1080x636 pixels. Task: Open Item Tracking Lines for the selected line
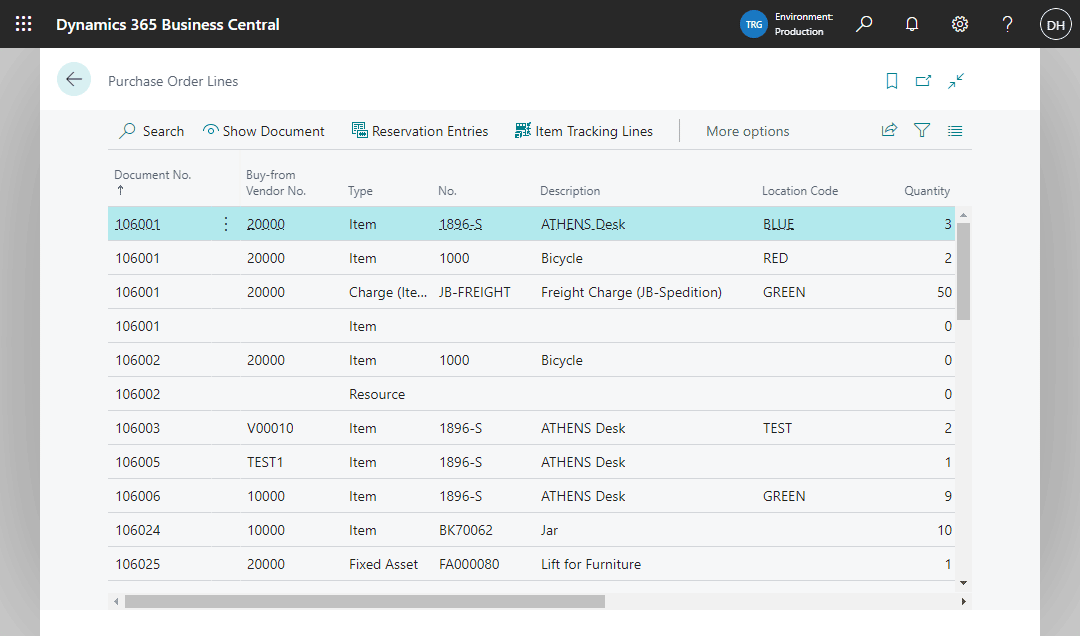(x=583, y=130)
